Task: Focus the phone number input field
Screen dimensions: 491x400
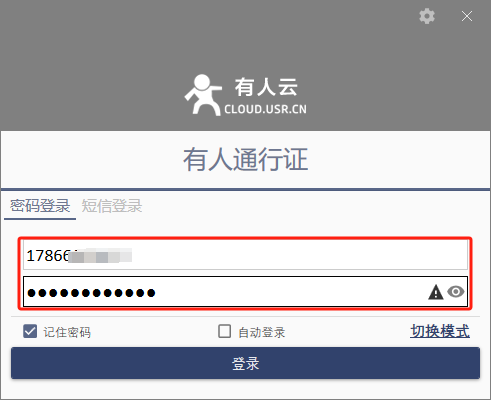Action: (245, 255)
